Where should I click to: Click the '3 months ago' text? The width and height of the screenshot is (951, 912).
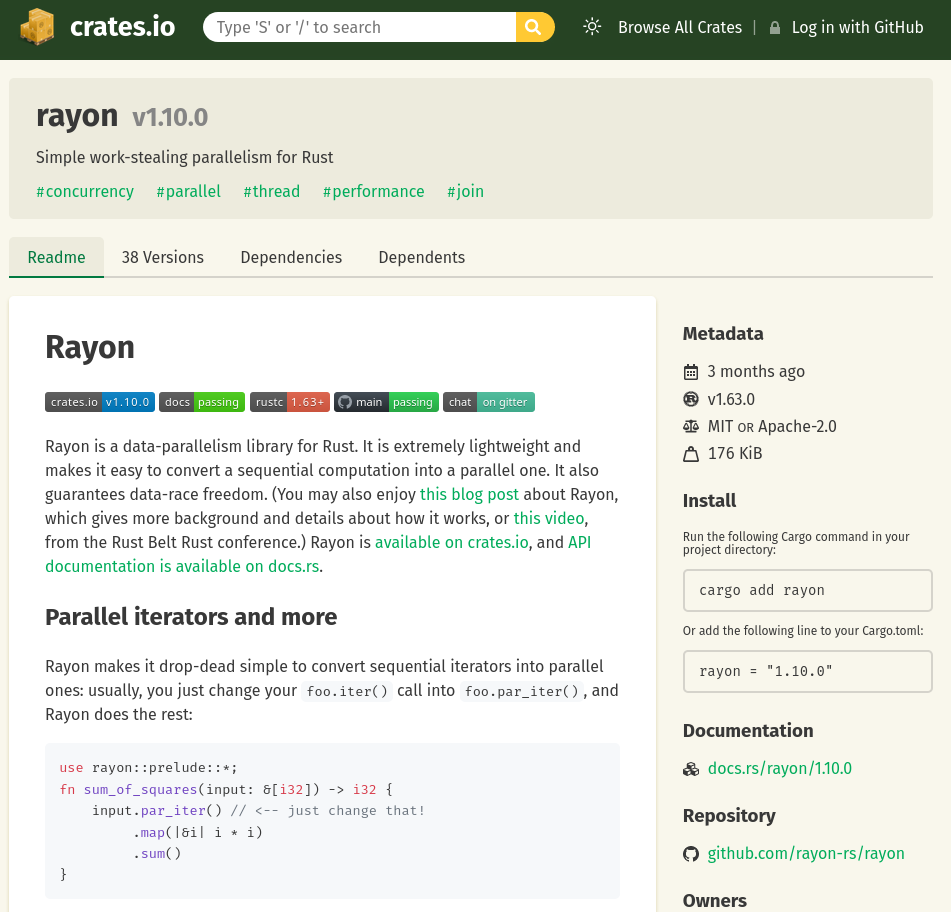click(756, 371)
